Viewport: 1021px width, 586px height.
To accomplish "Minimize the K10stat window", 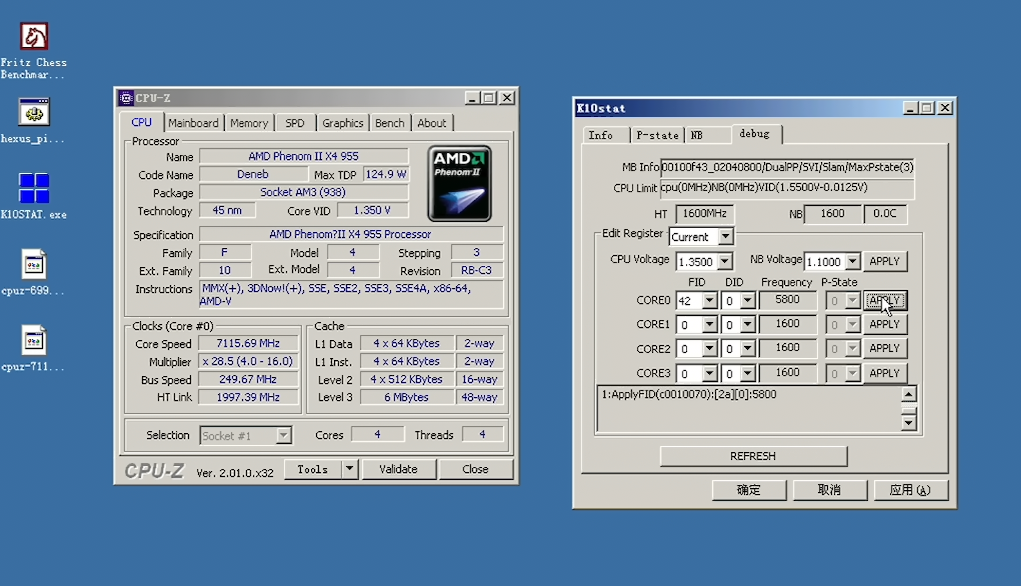I will pyautogui.click(x=911, y=108).
